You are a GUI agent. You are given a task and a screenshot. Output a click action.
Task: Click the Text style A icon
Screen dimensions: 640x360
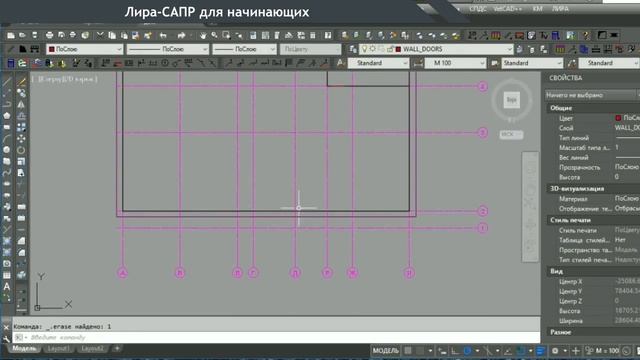pyautogui.click(x=340, y=63)
